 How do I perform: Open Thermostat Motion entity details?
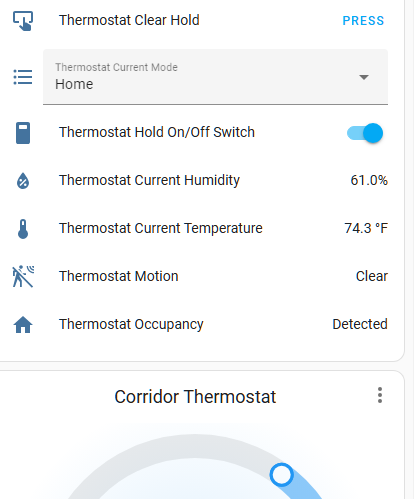[119, 276]
